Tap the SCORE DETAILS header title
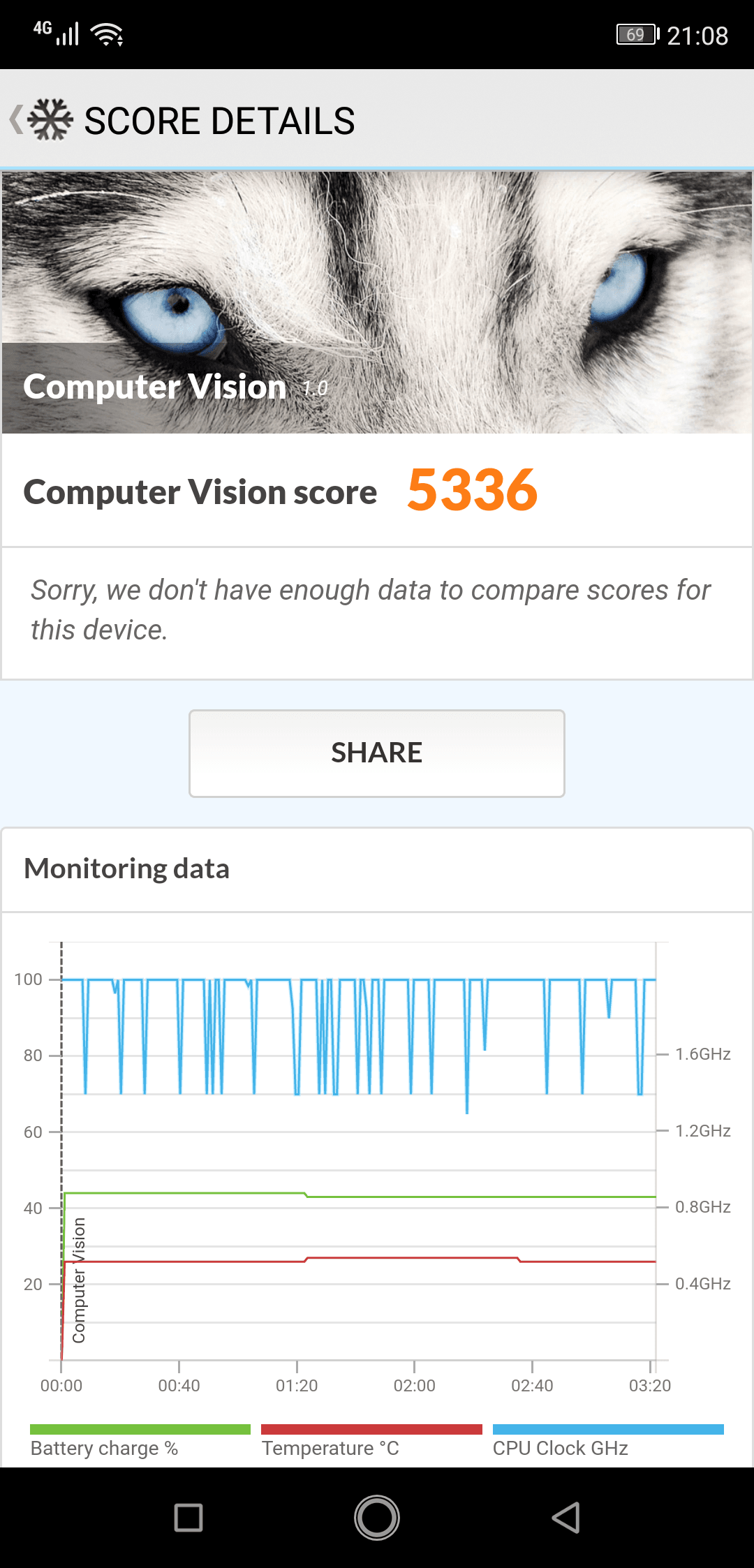Image resolution: width=754 pixels, height=1568 pixels. click(x=219, y=121)
